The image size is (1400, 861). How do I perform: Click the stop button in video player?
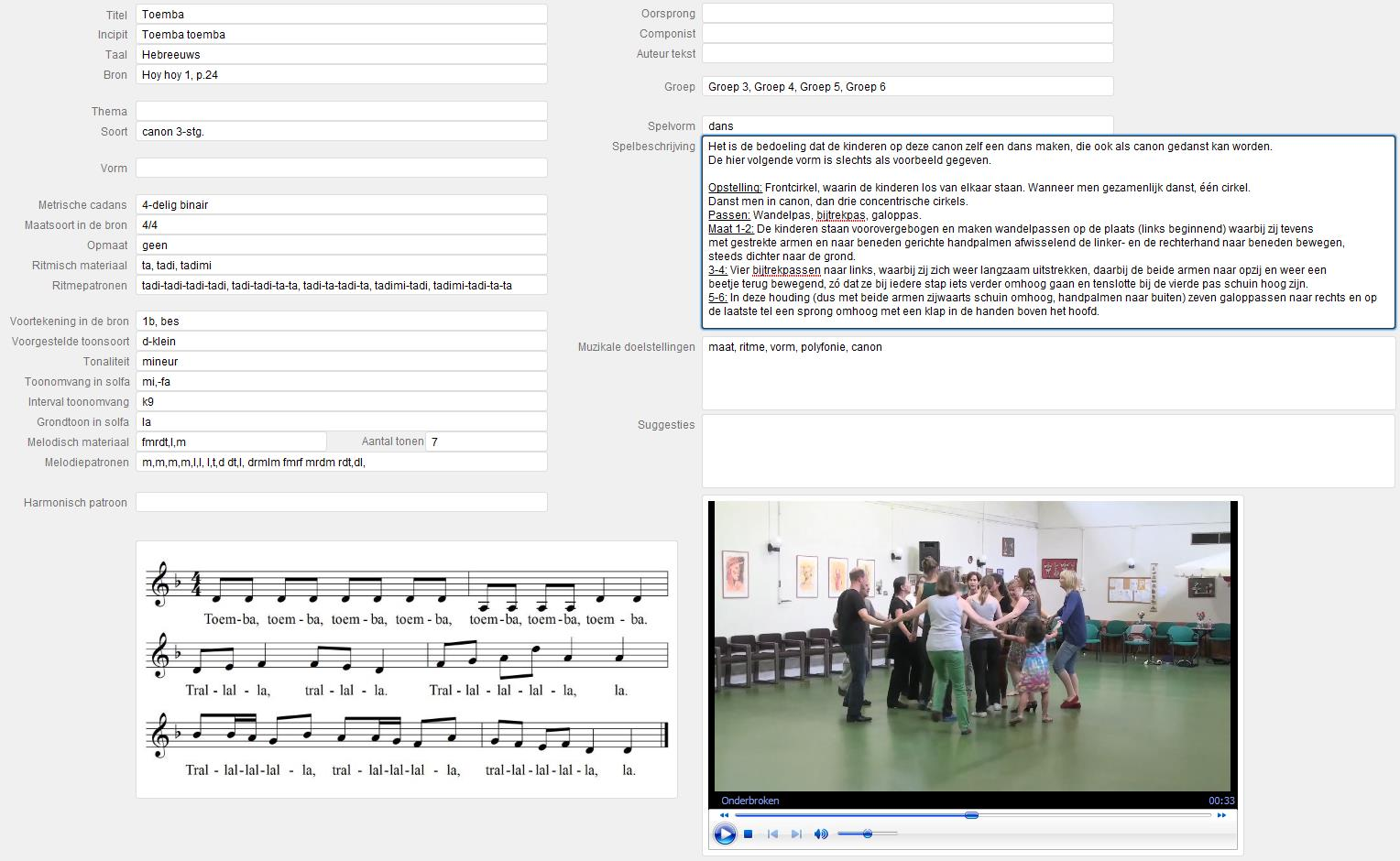click(x=749, y=834)
